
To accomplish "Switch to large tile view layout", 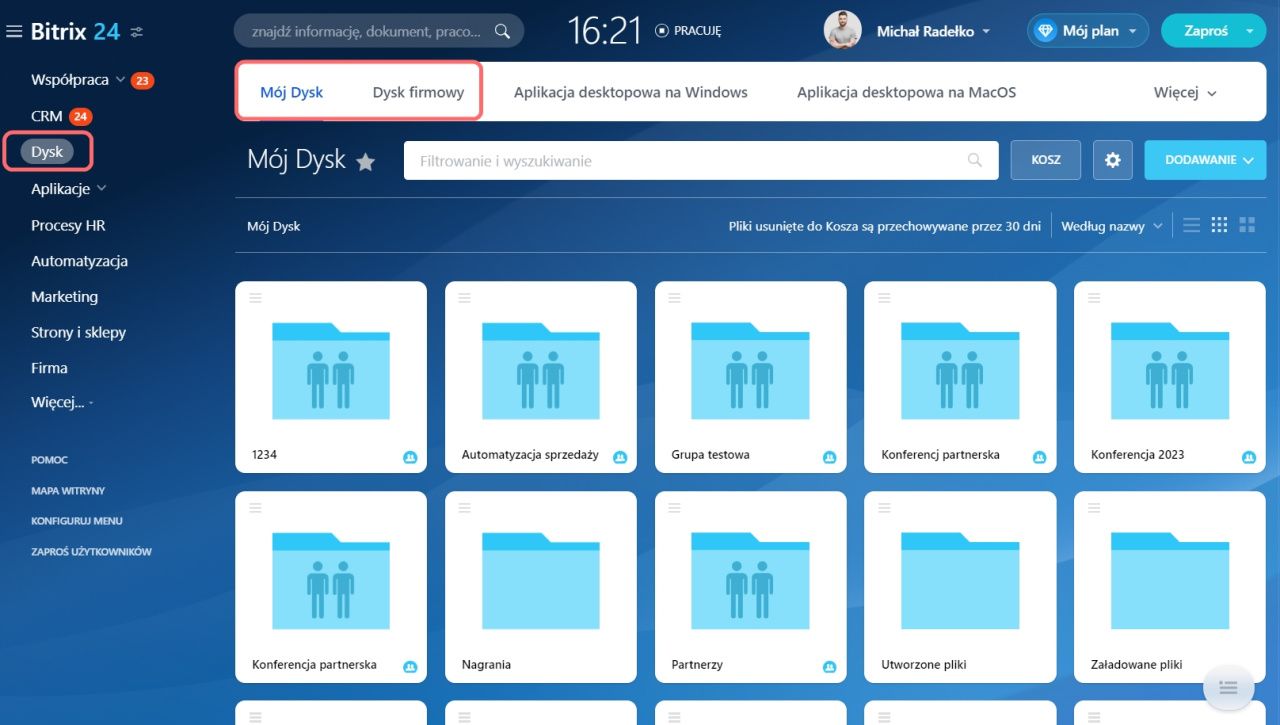I will [x=1247, y=225].
